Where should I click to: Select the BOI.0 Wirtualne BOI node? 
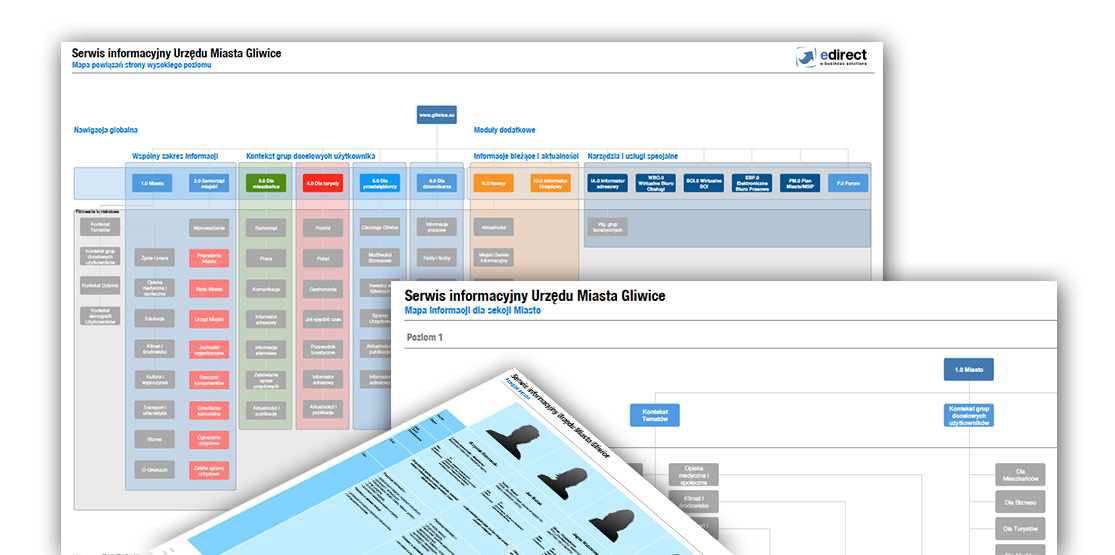[703, 184]
